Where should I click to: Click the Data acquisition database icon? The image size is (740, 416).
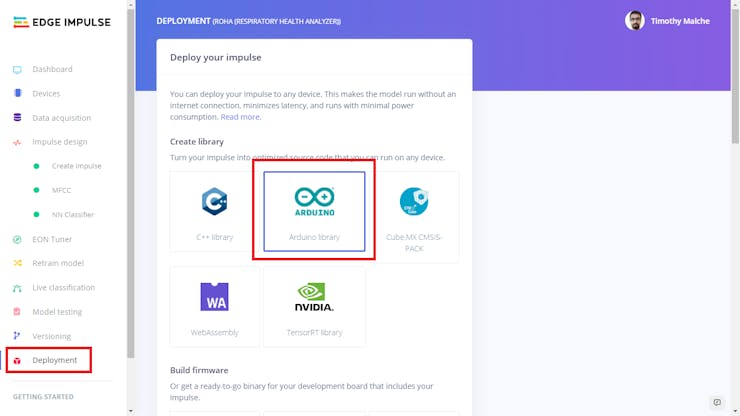17,118
